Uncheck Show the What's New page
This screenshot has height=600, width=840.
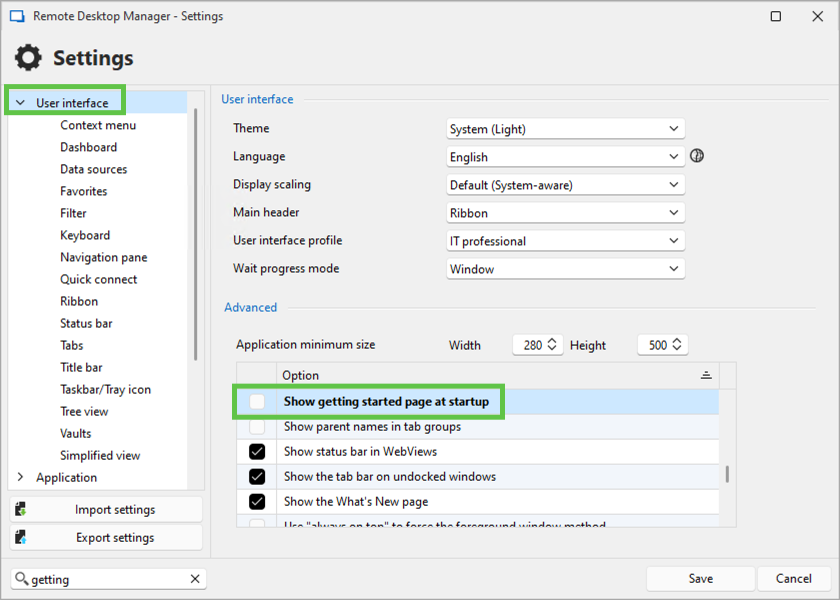[x=257, y=501]
